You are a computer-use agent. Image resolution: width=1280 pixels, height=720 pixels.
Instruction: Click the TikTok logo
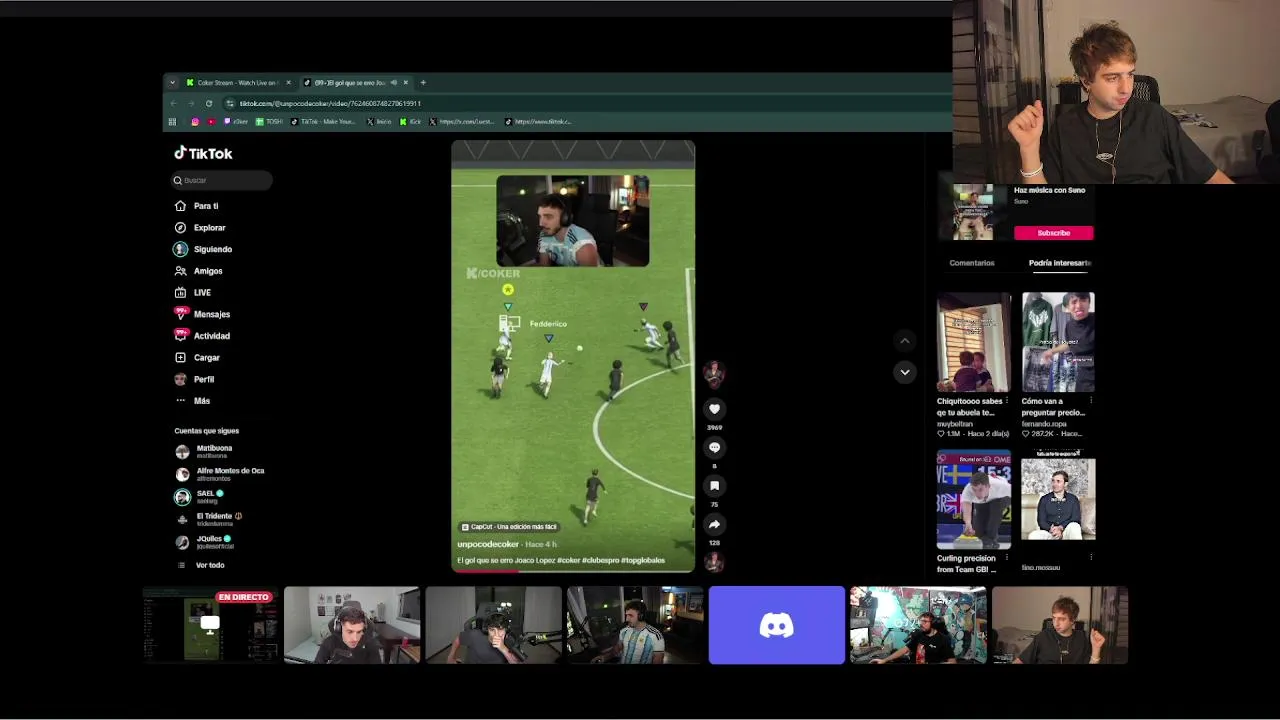click(203, 153)
